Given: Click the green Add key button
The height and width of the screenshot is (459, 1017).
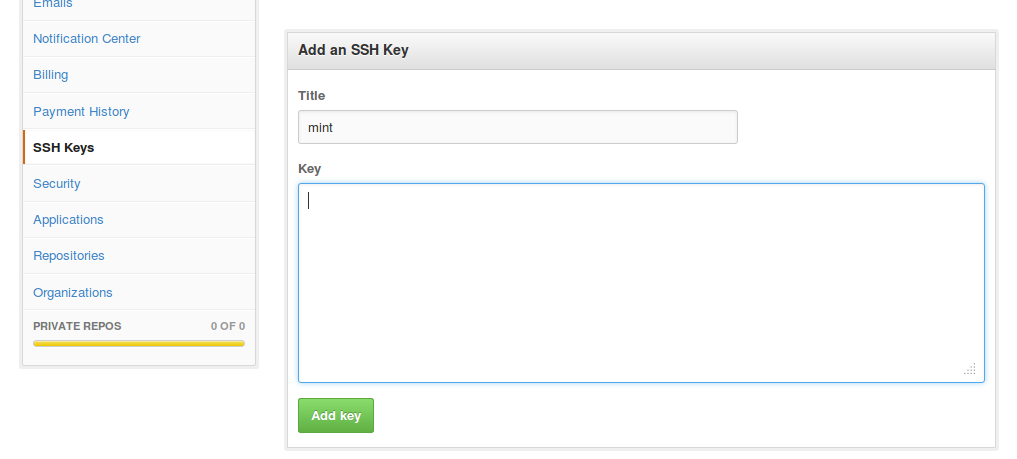Looking at the screenshot, I should [336, 416].
